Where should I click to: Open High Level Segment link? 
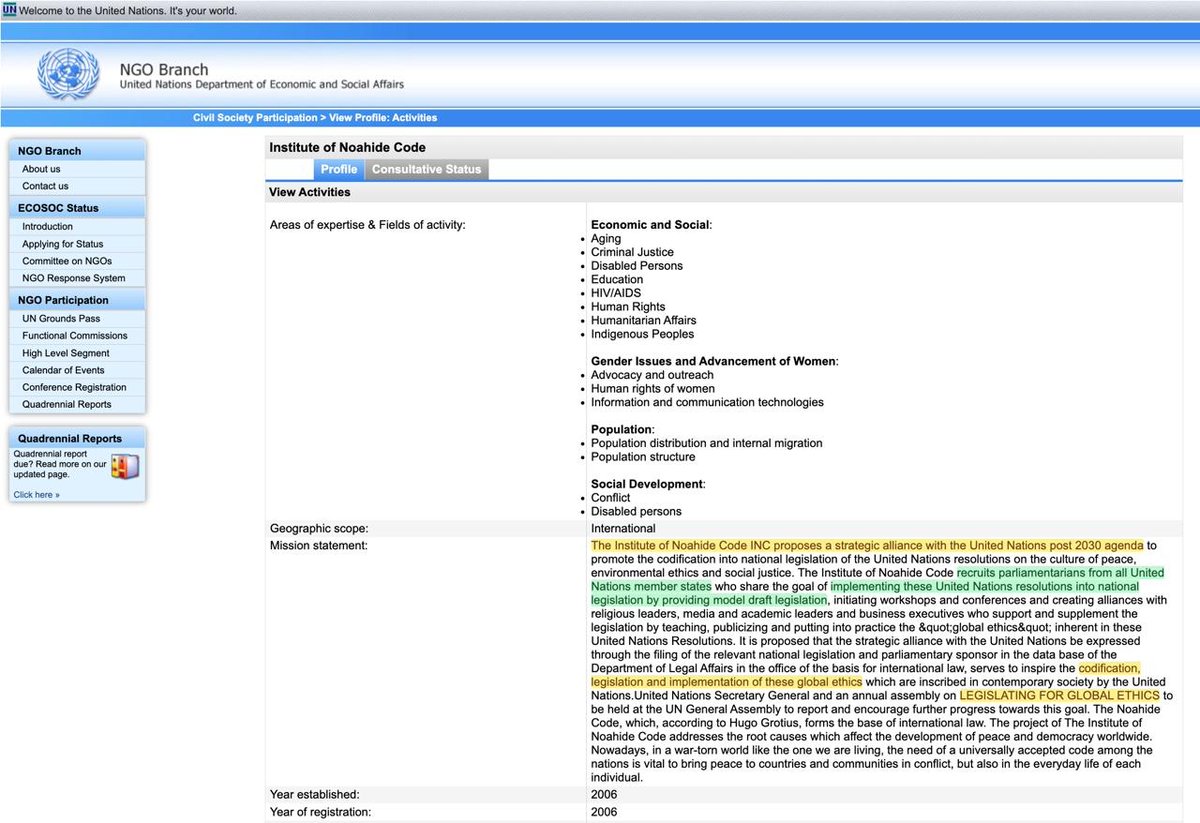click(65, 353)
